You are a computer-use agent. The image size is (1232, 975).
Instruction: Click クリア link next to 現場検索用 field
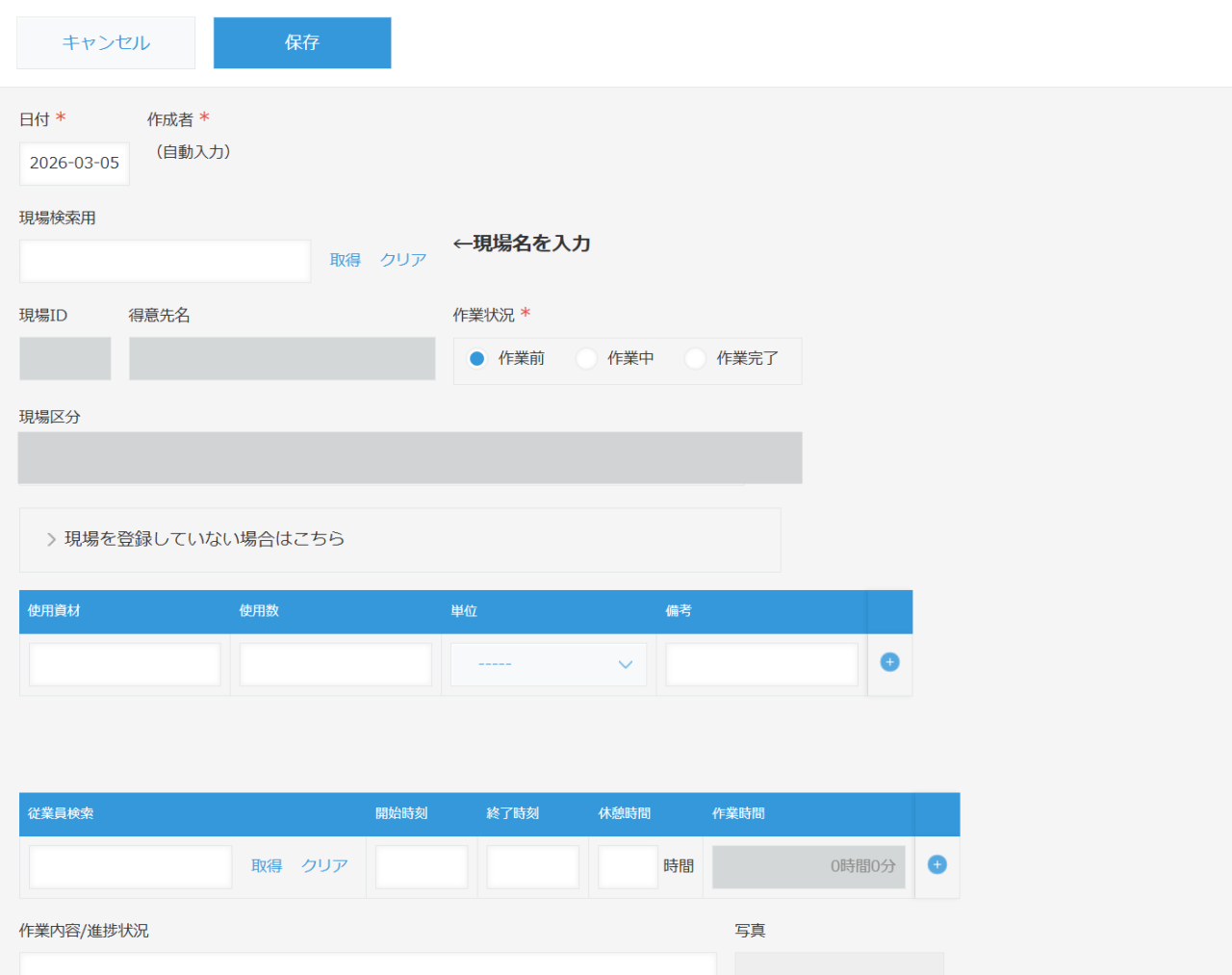(x=403, y=260)
